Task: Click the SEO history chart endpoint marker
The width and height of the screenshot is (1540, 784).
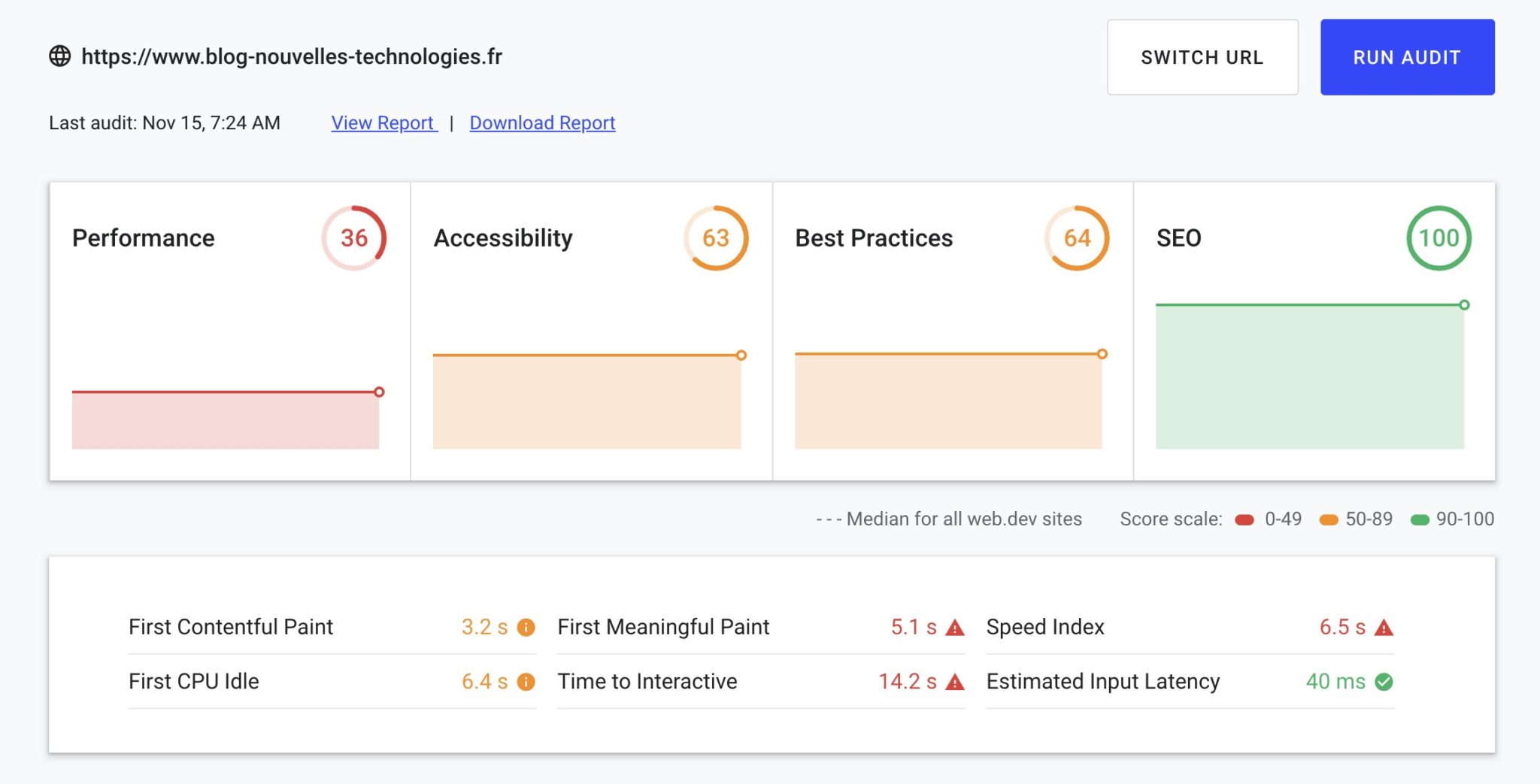Action: (1464, 305)
